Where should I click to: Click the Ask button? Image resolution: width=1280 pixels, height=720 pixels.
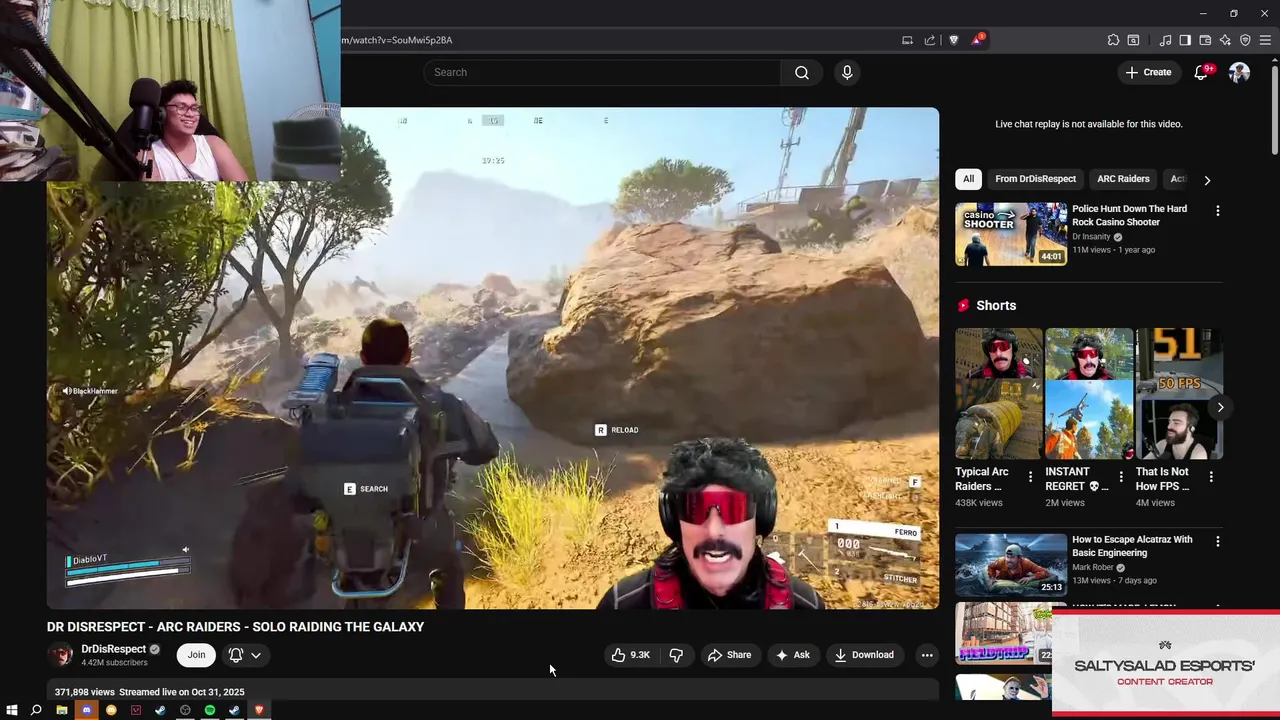[792, 655]
